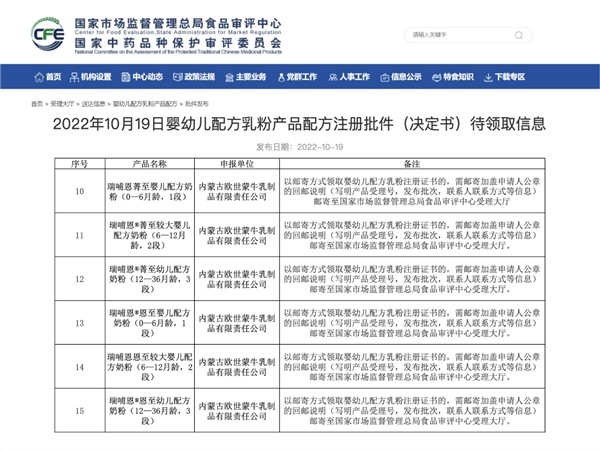600x450 pixels.
Task: Click the serial number cell 15
Action: [x=80, y=411]
